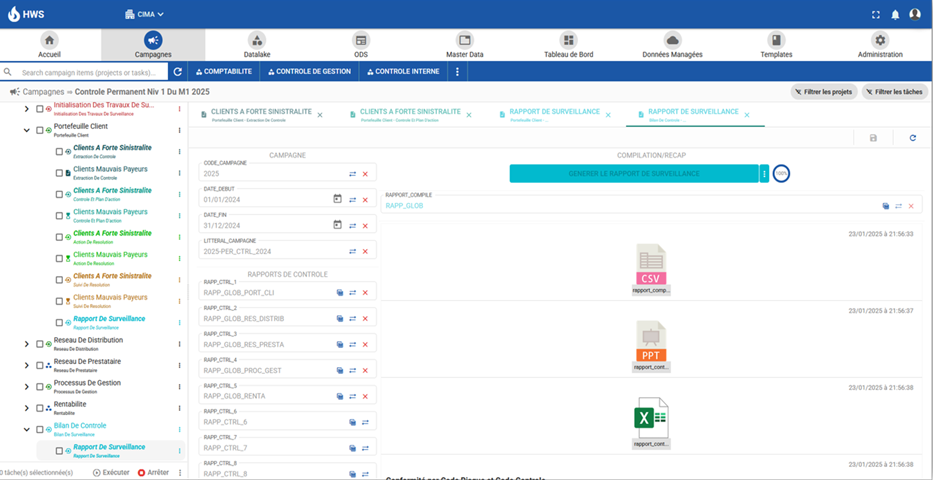This screenshot has width=933, height=480.
Task: Toggle fullscreen mode icon in the header
Action: pyautogui.click(x=876, y=15)
